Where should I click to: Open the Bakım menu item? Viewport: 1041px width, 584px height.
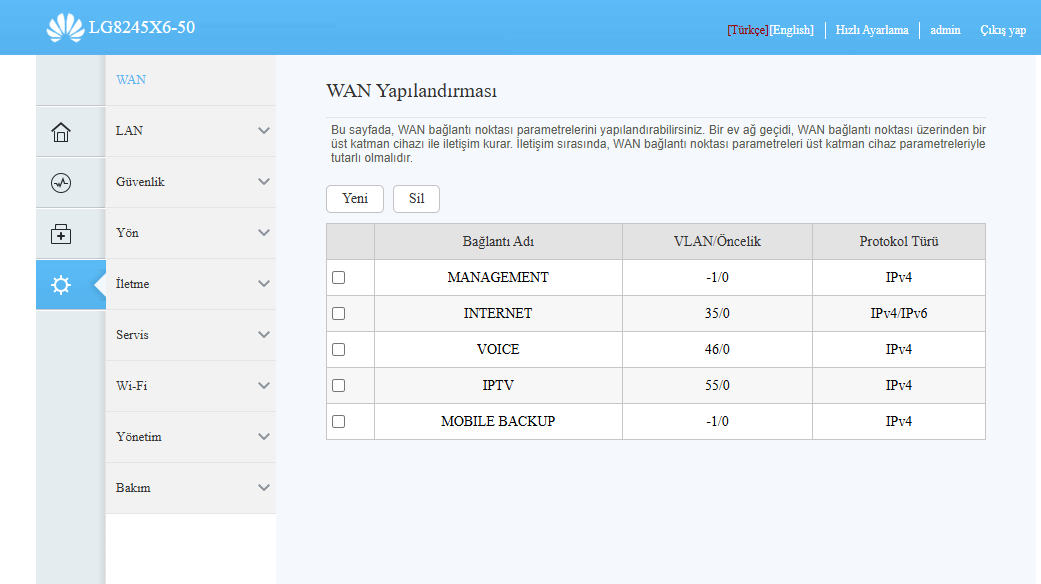191,488
